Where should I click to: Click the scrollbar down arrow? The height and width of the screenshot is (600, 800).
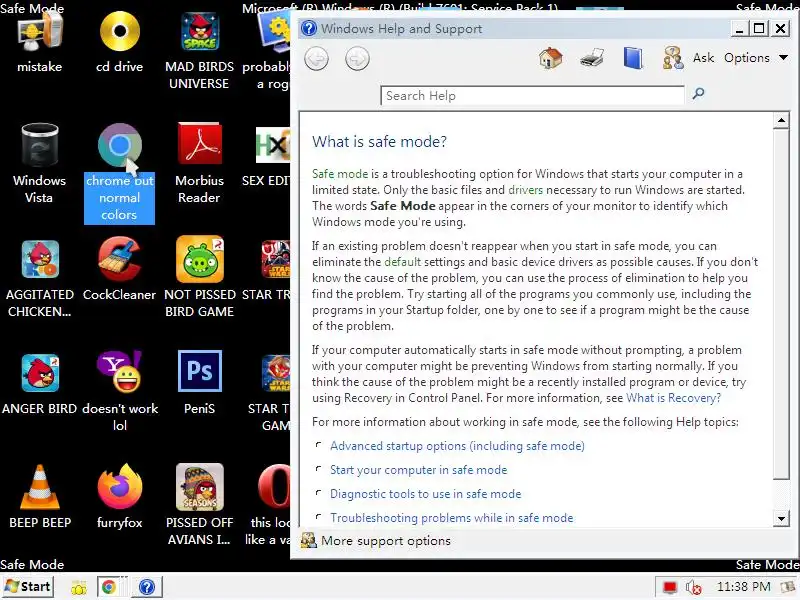(x=781, y=519)
